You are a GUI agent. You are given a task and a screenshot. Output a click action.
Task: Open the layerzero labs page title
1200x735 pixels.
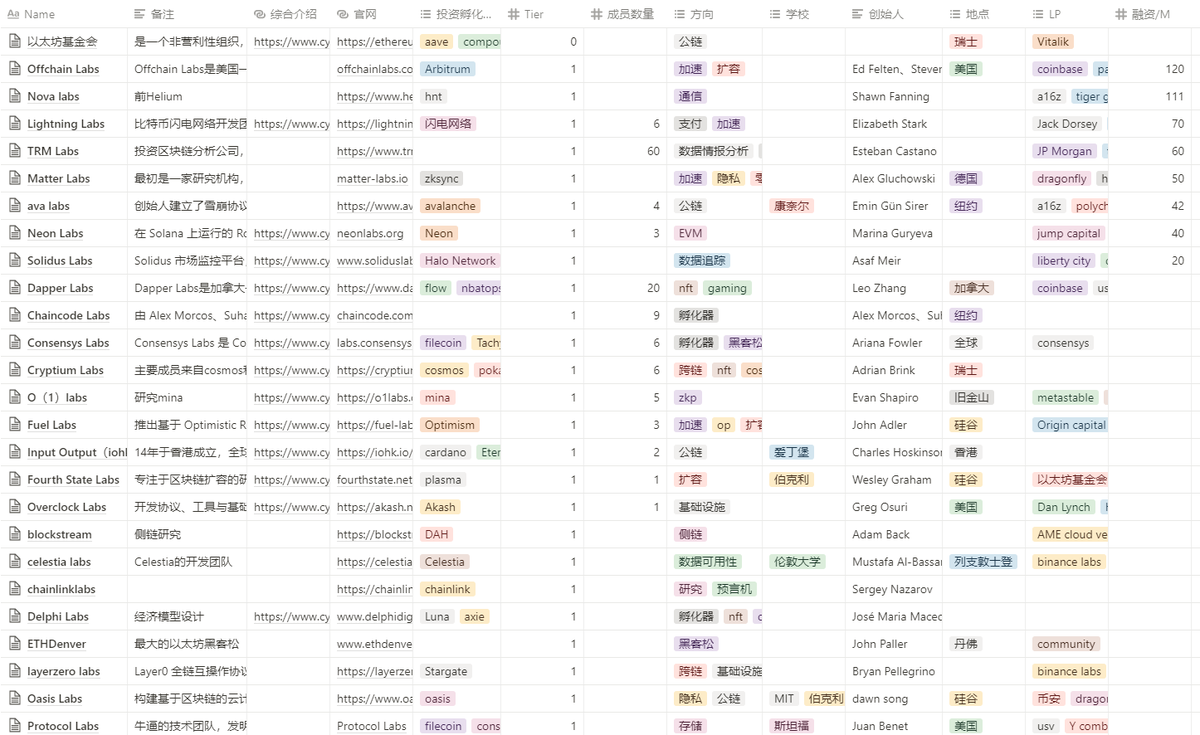point(64,672)
